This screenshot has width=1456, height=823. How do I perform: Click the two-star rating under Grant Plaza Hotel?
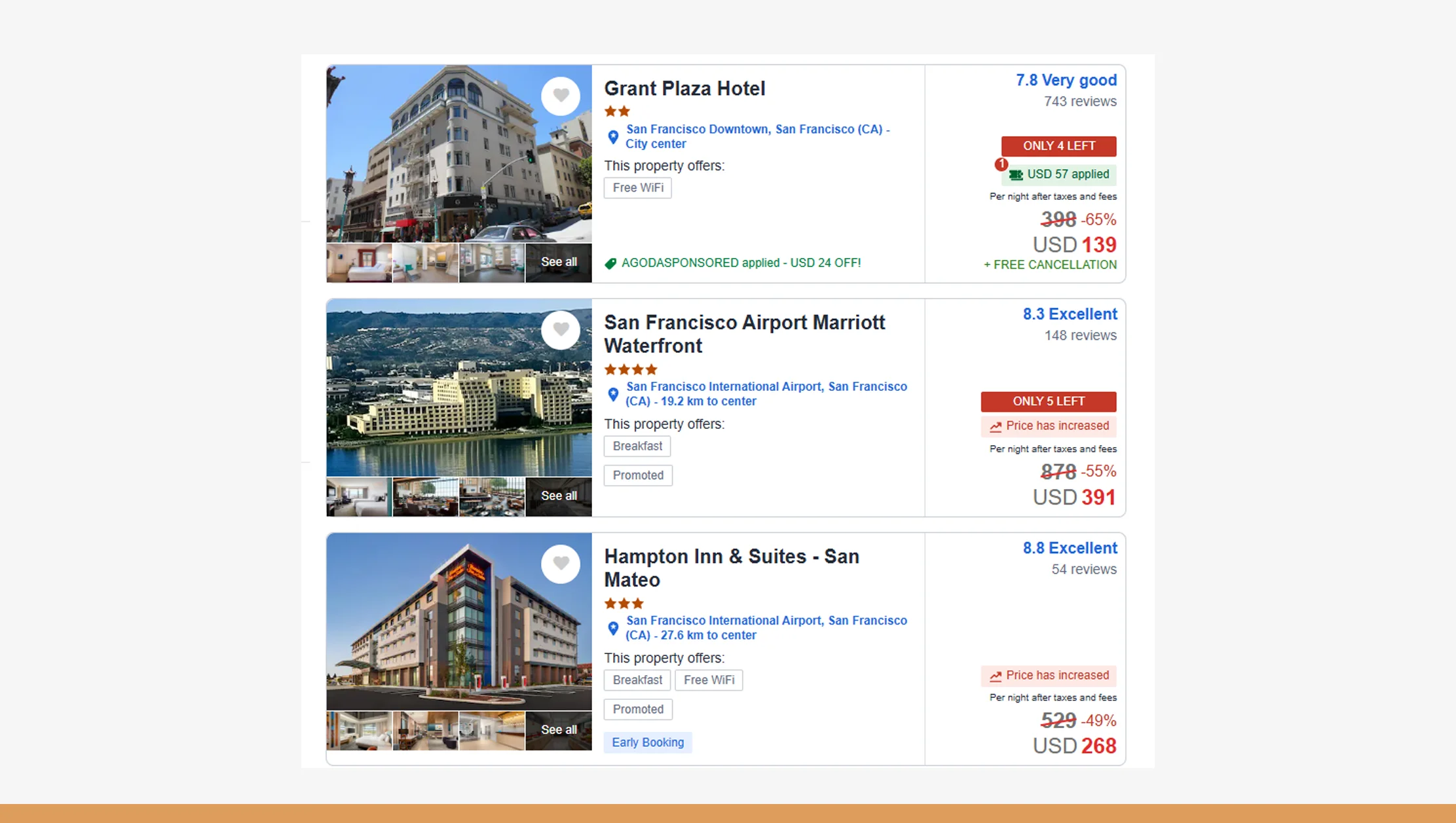tap(615, 111)
